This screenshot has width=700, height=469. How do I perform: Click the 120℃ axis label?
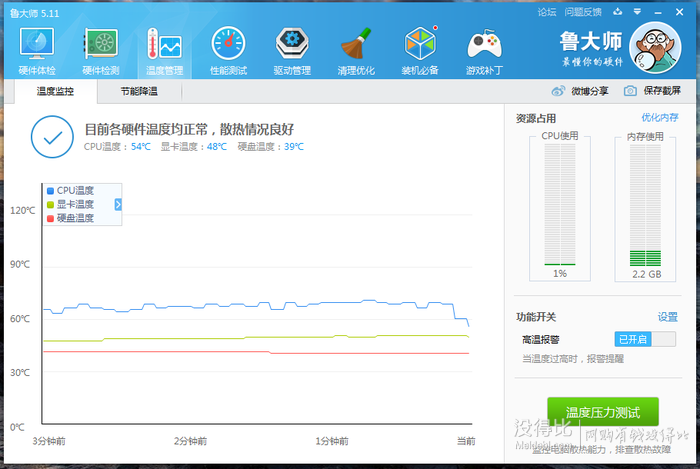[23, 211]
